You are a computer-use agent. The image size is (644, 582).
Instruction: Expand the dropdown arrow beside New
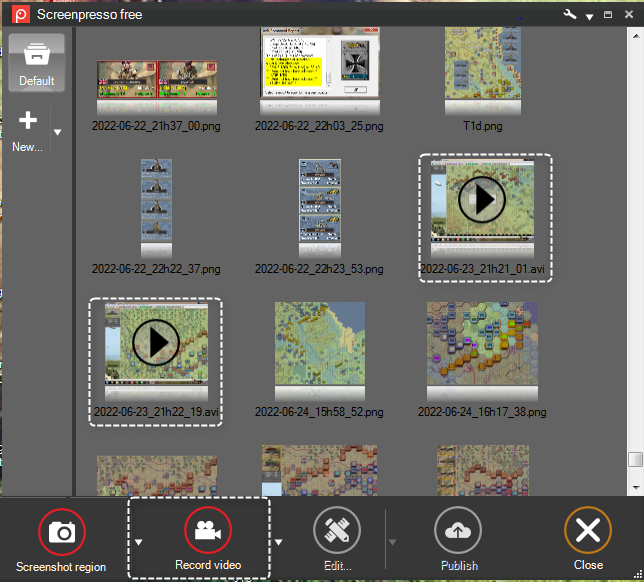[x=58, y=132]
